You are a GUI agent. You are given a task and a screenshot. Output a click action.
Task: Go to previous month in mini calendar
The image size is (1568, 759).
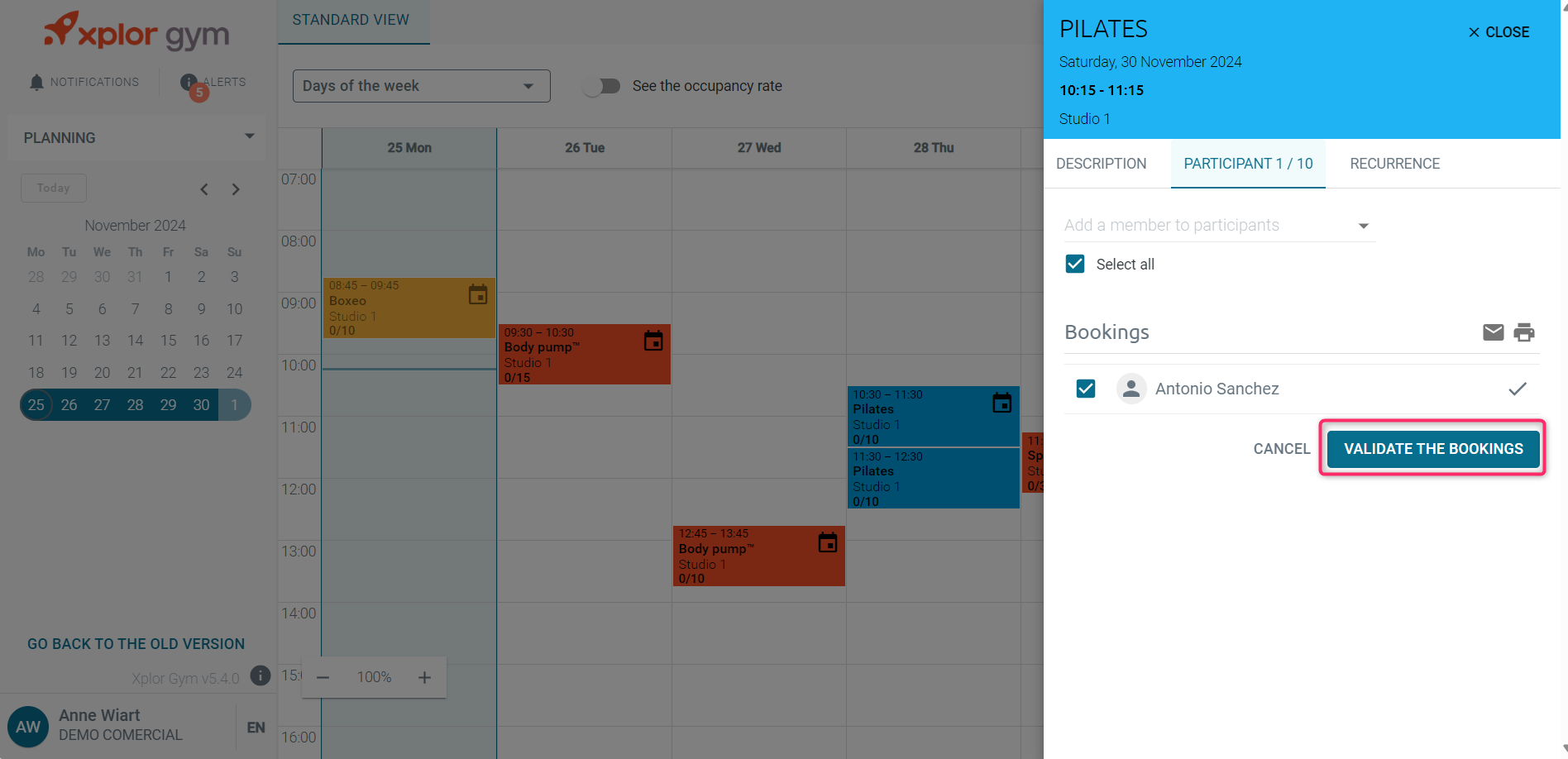point(204,189)
